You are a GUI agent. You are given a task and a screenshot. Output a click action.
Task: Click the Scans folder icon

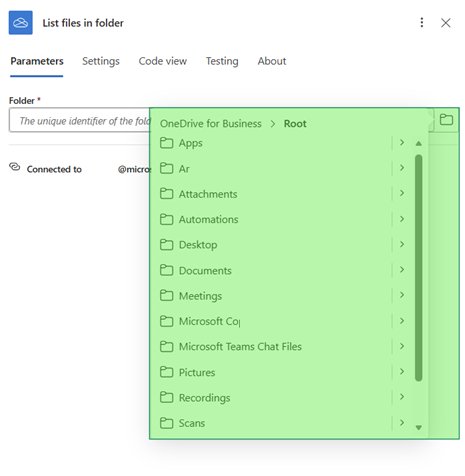[x=166, y=423]
